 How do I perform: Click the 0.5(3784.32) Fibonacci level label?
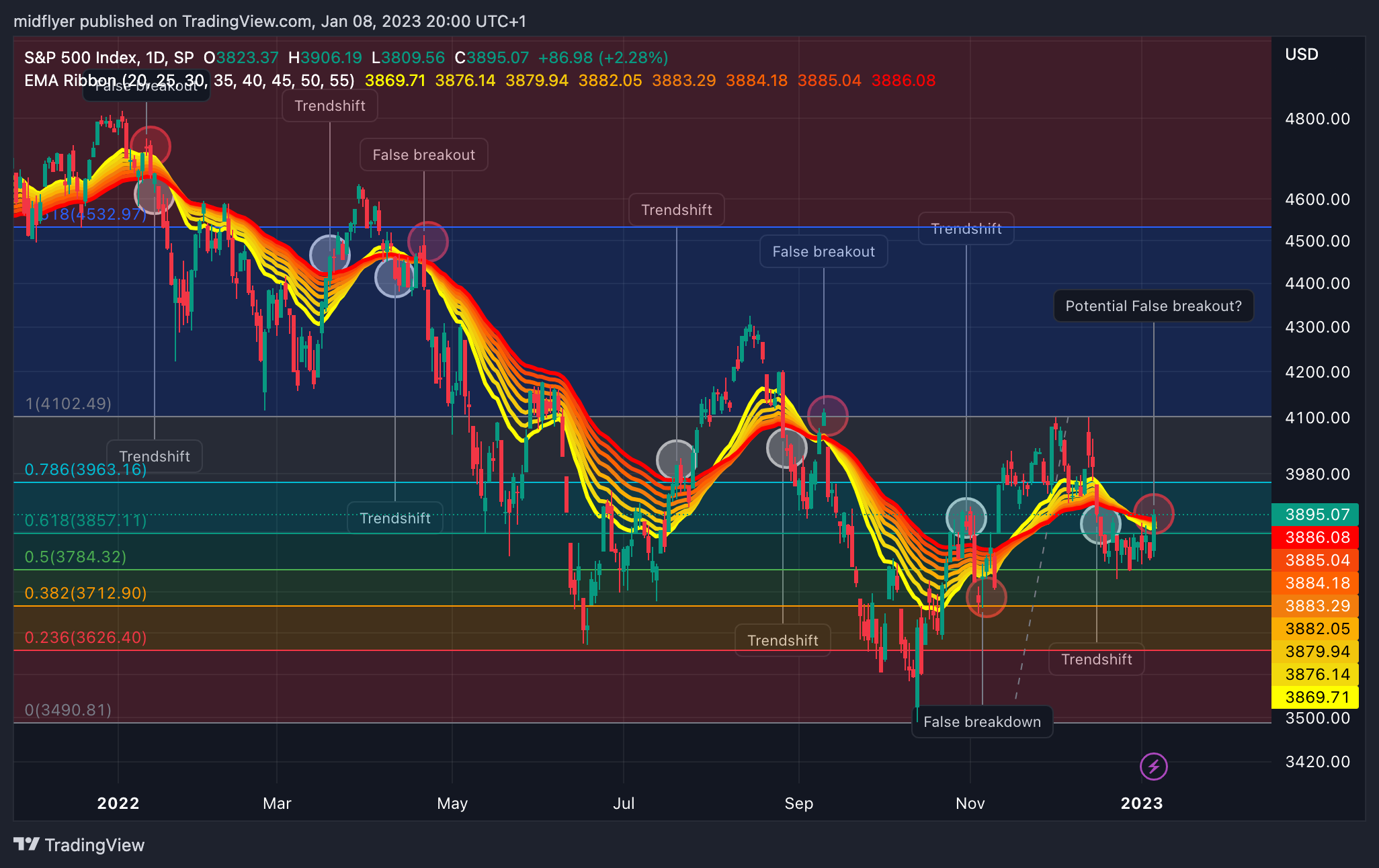coord(75,557)
